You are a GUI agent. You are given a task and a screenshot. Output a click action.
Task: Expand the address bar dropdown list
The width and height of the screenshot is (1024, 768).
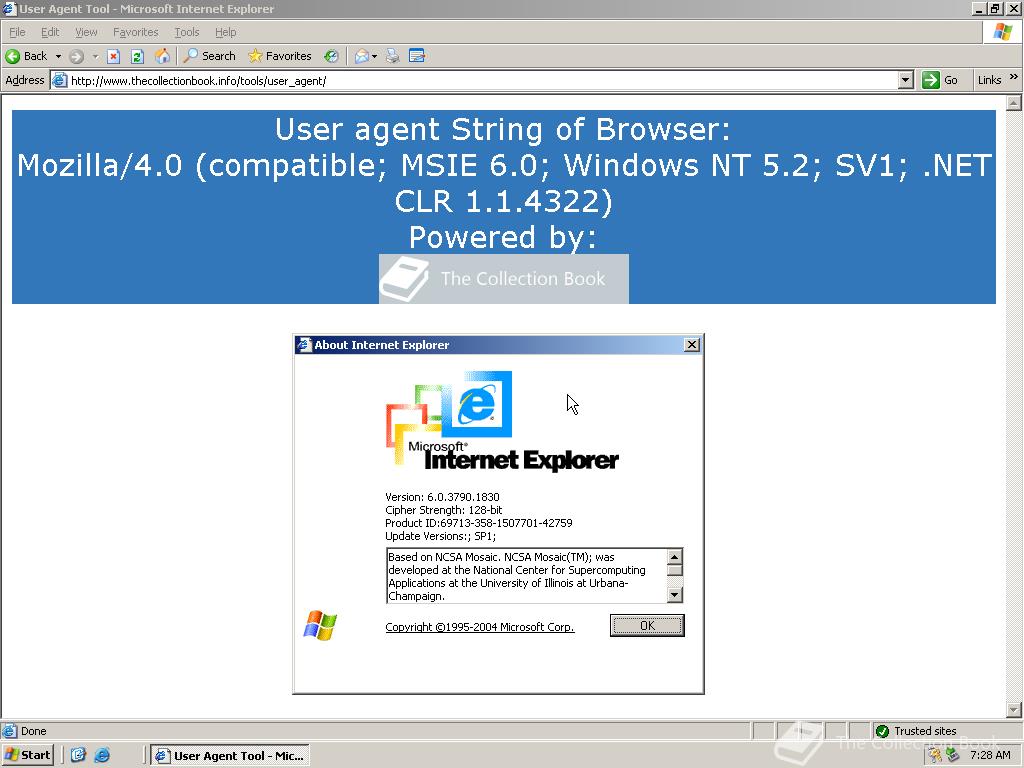tap(905, 80)
